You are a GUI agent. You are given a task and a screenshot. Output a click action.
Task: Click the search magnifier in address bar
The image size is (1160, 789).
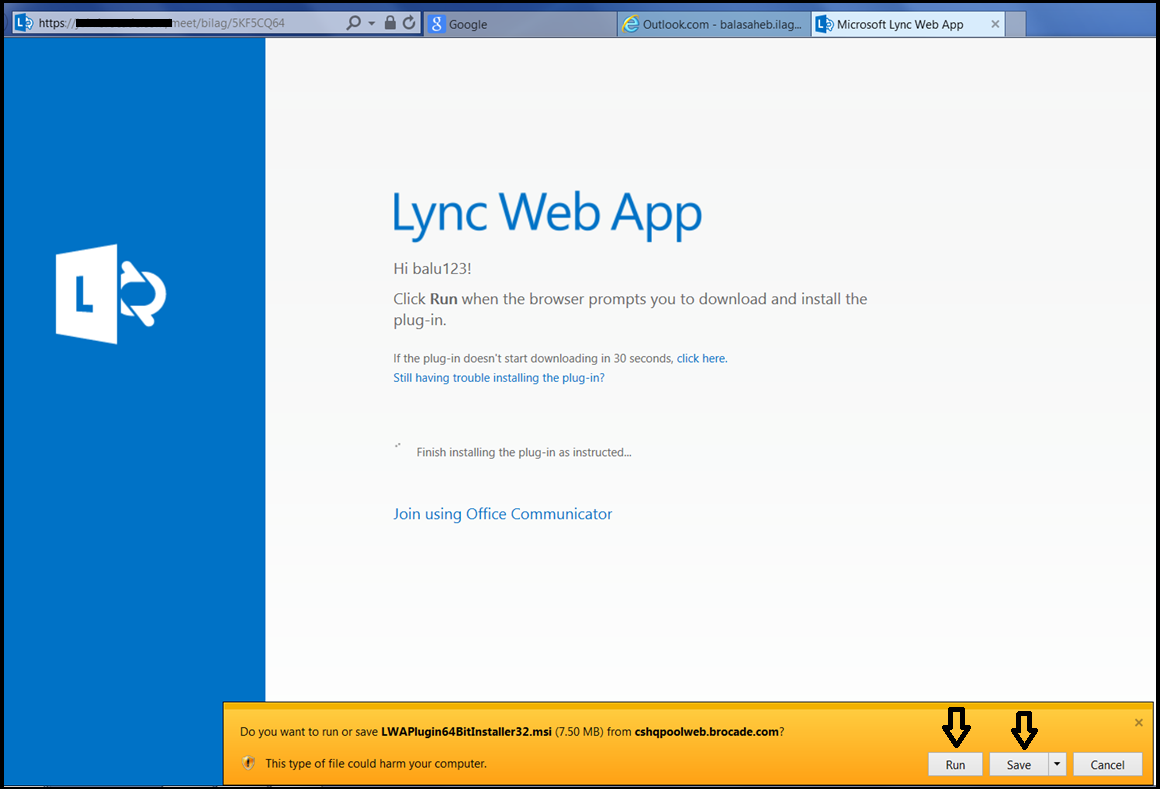click(354, 23)
